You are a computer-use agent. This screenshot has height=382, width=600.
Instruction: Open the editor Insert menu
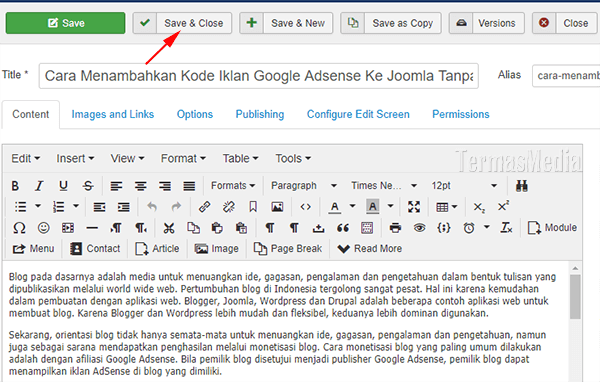(75, 158)
